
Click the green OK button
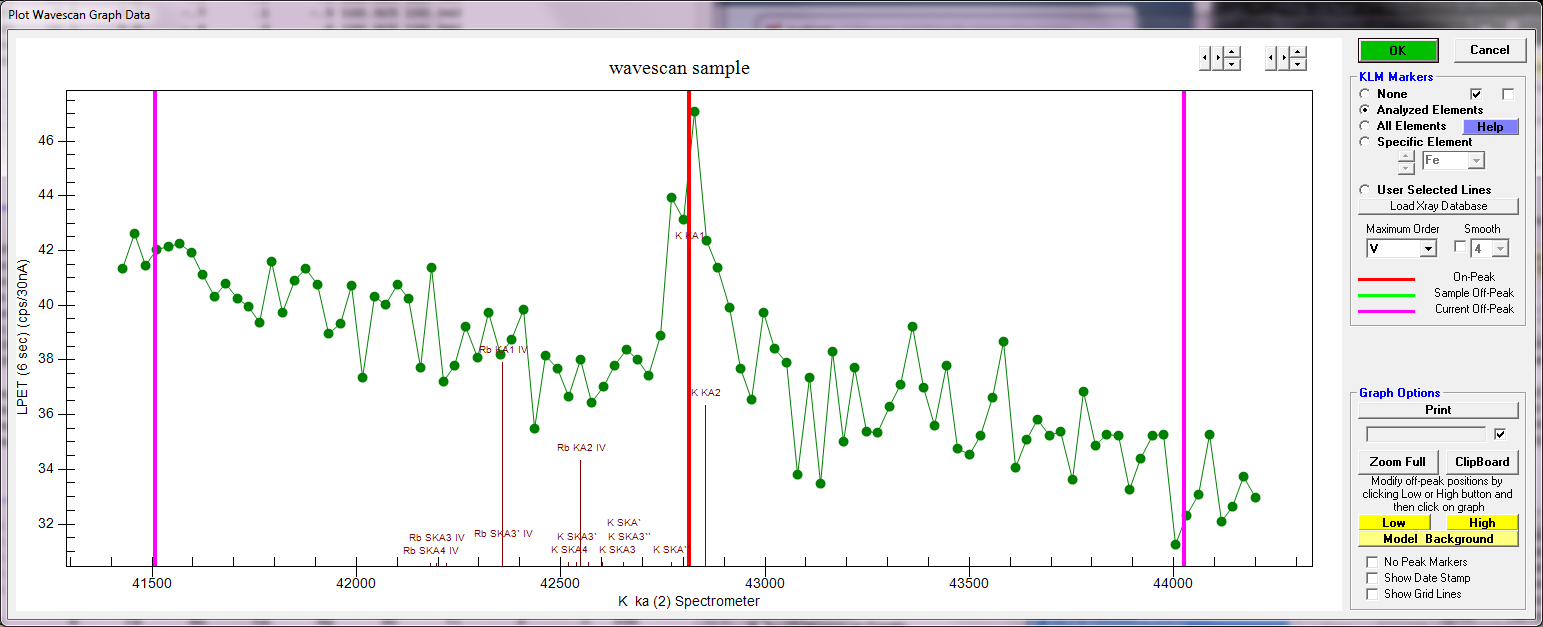point(1397,50)
